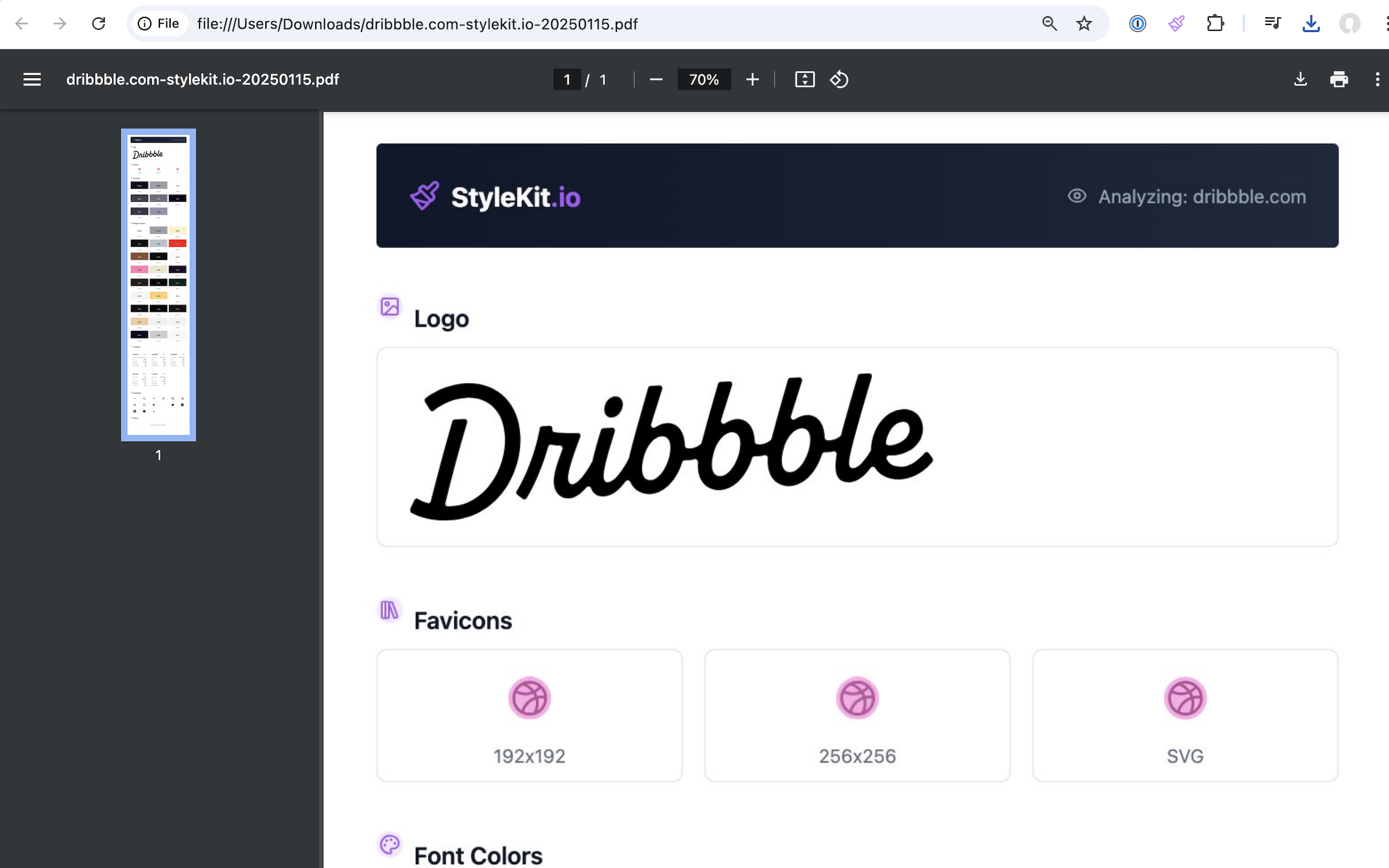
Task: Click the 256x256 label
Action: pyautogui.click(x=857, y=756)
